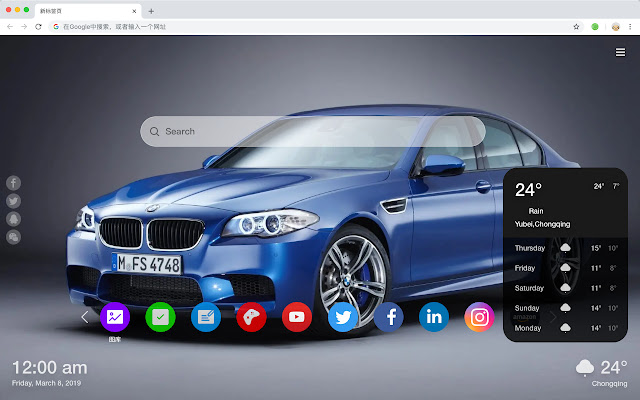Open the Chrome three-dot menu

point(630,27)
